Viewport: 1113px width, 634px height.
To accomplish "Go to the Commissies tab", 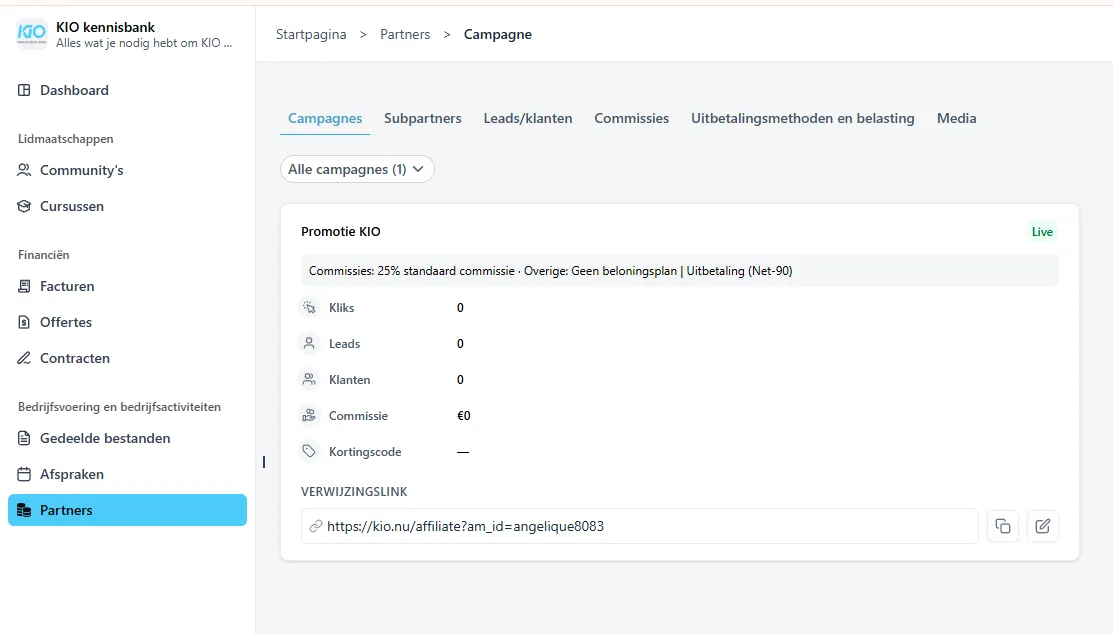I will [x=632, y=119].
